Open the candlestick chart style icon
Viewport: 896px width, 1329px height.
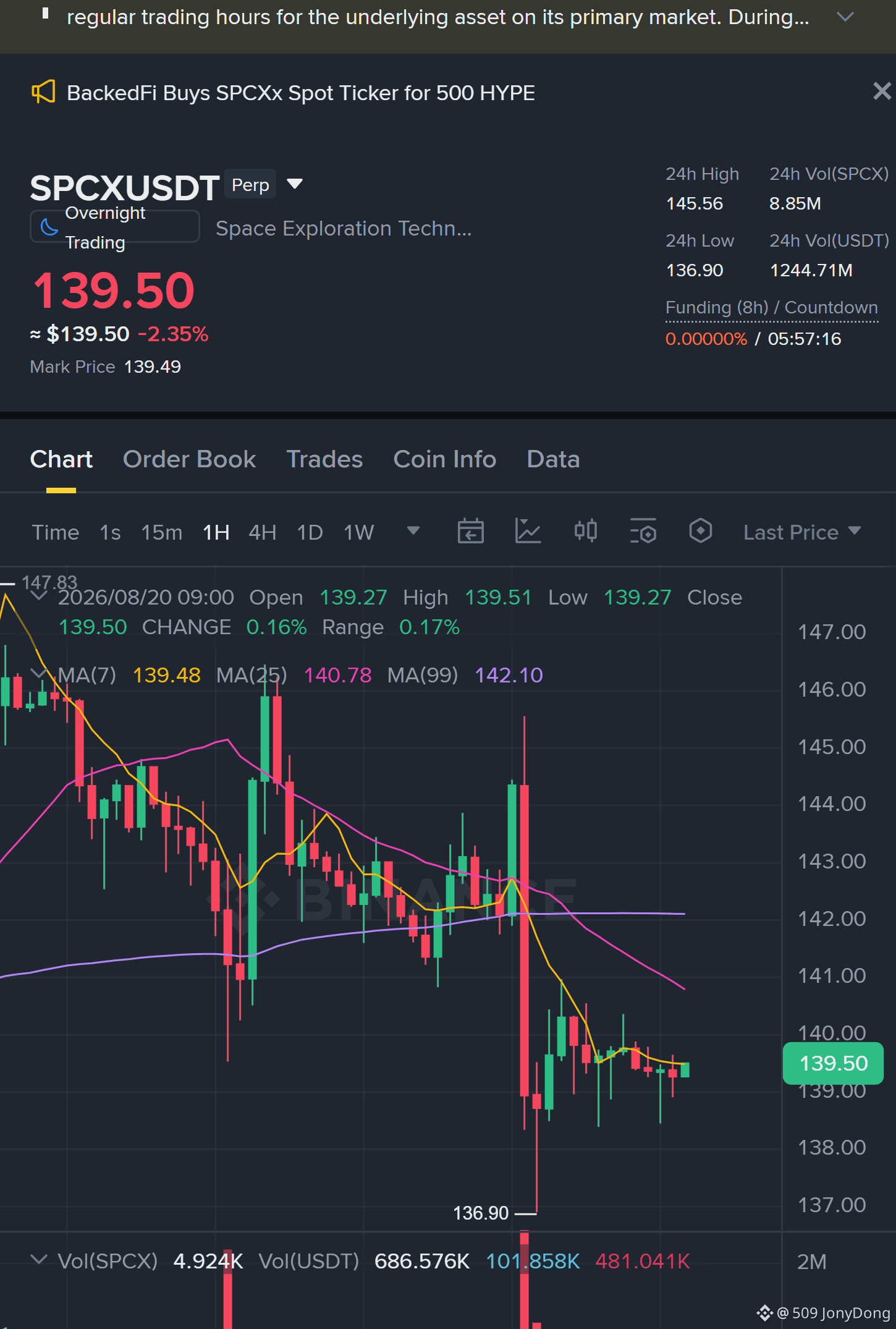coord(586,531)
